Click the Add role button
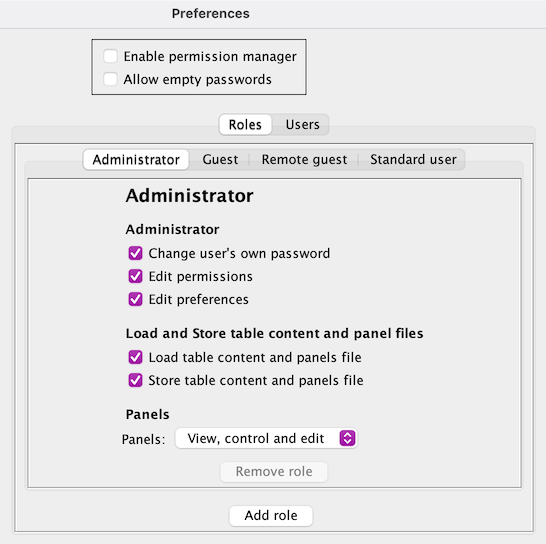 click(x=271, y=515)
